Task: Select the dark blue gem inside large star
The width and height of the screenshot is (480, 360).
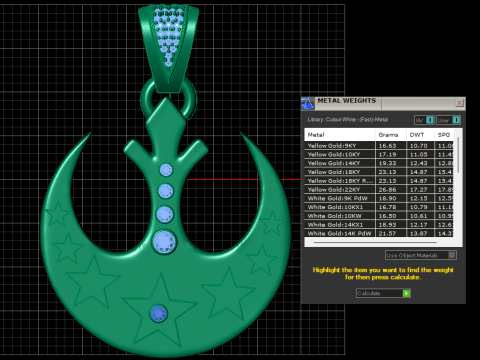Action: click(158, 314)
